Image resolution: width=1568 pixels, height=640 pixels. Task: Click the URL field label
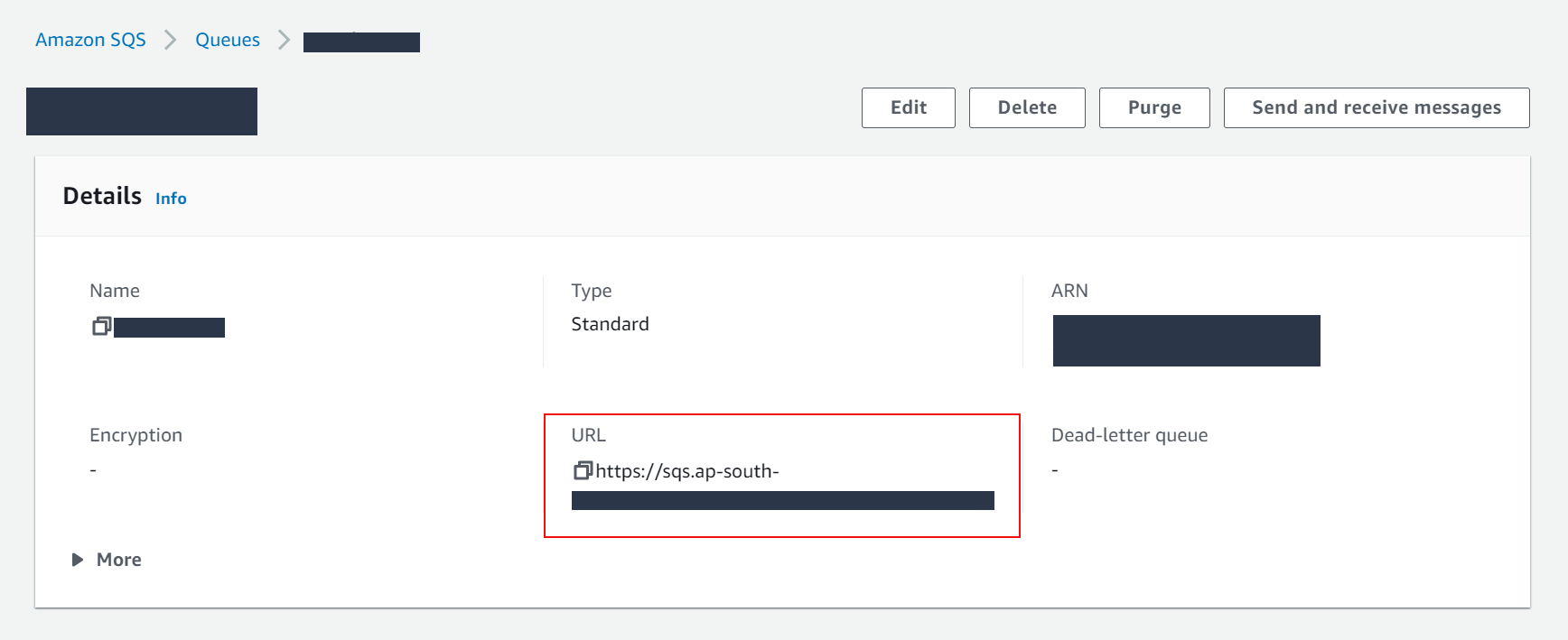(588, 435)
